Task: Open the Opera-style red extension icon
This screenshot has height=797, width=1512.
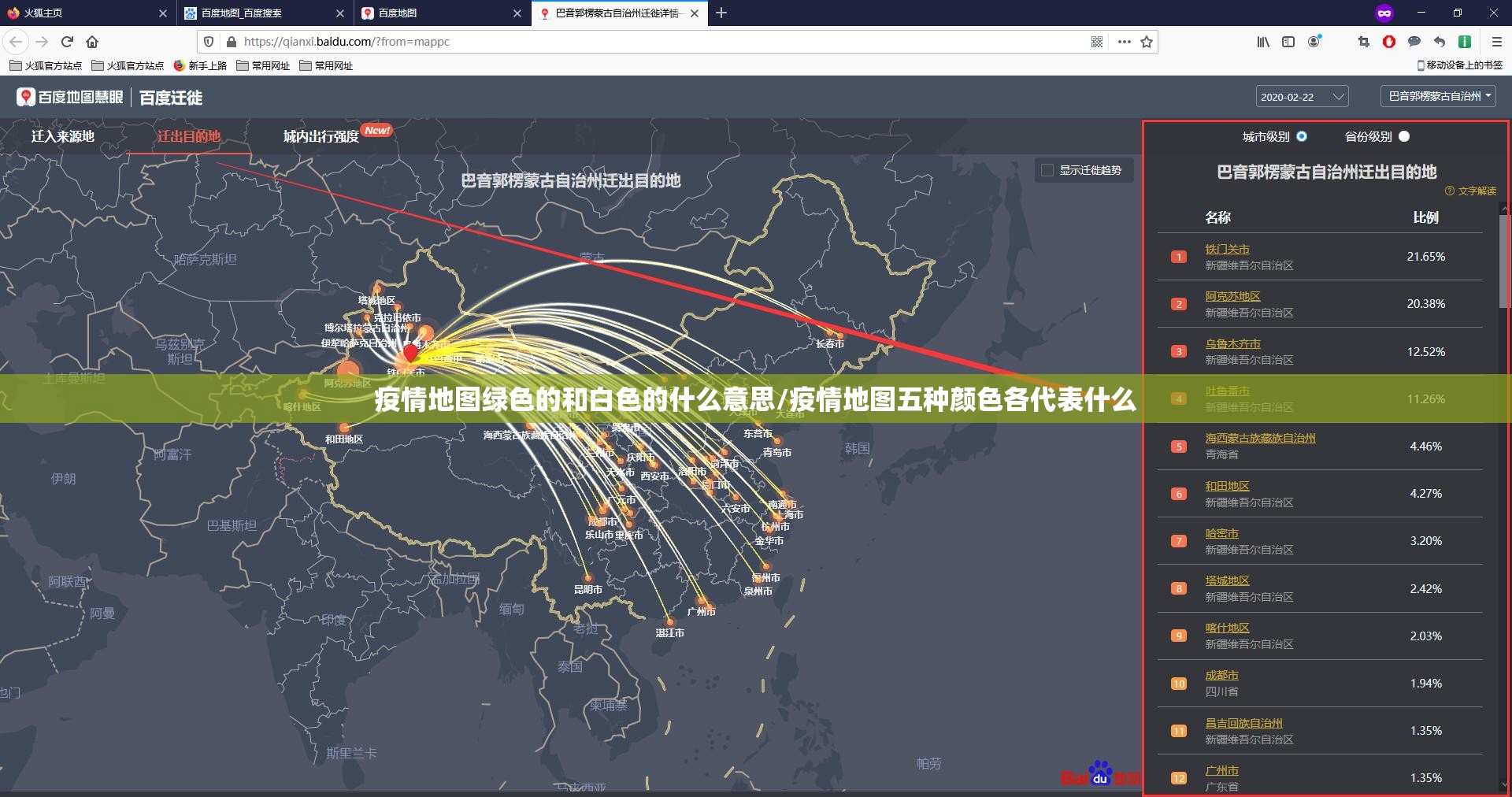Action: click(x=1388, y=42)
